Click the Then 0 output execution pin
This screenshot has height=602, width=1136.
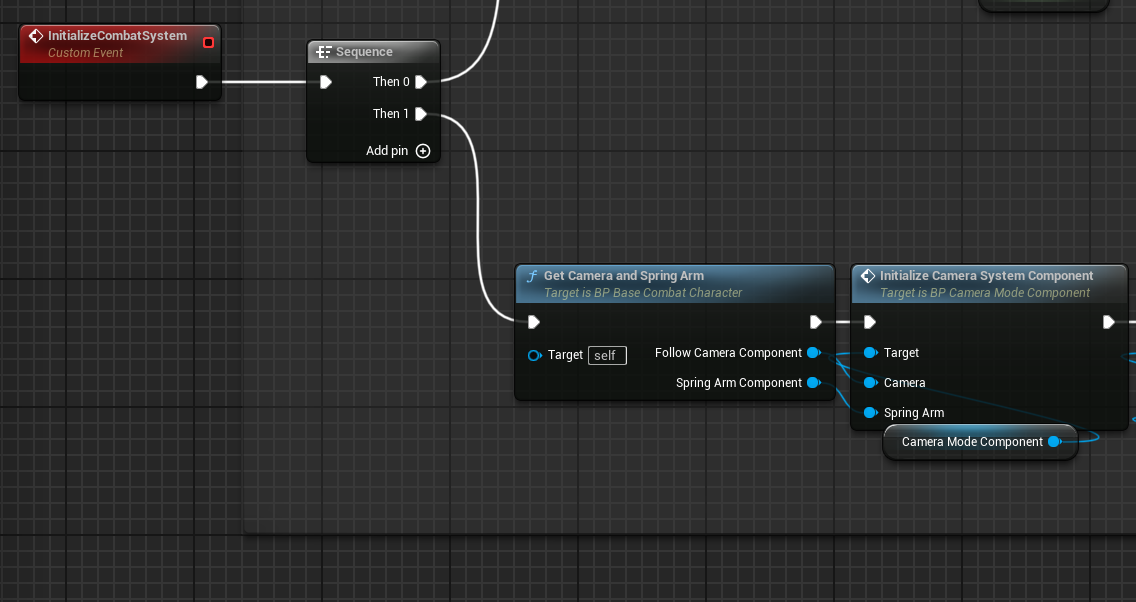pyautogui.click(x=421, y=82)
